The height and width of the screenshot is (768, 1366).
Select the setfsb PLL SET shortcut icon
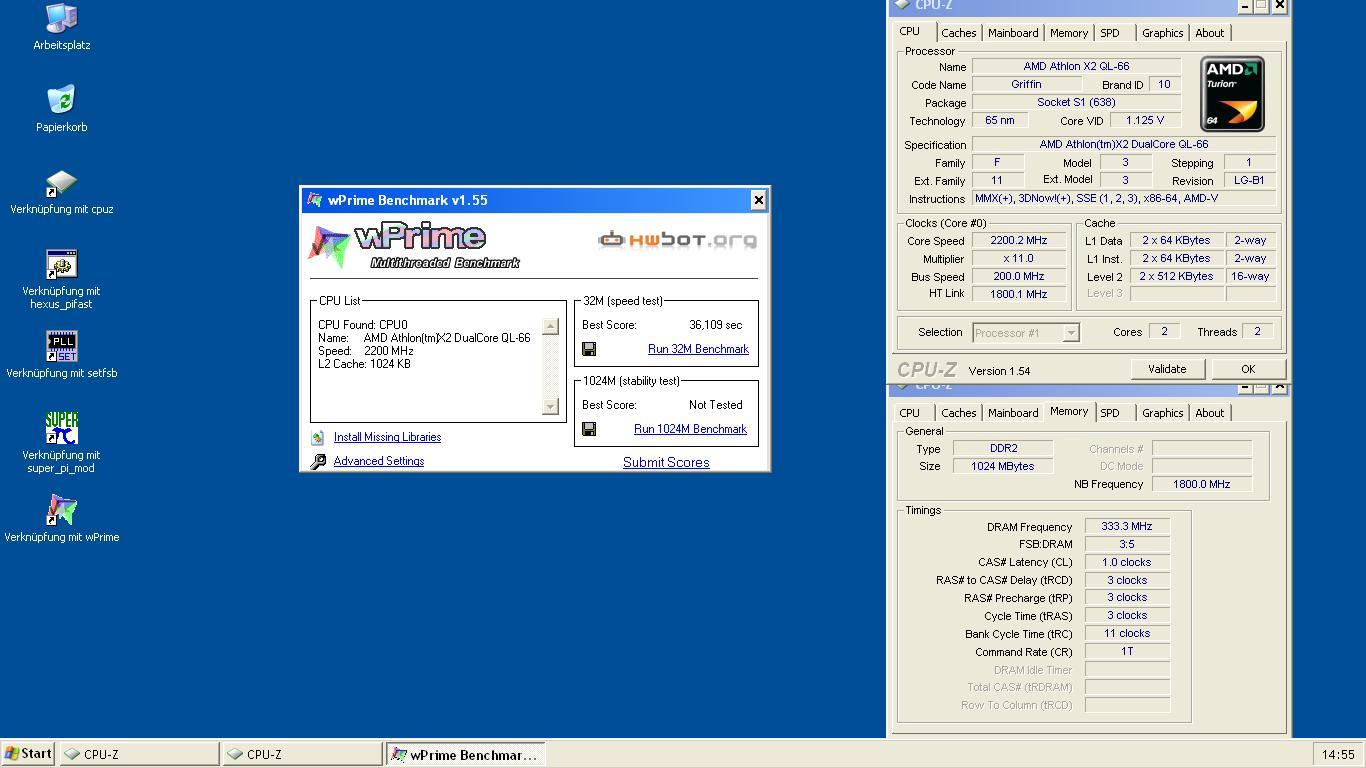tap(61, 346)
